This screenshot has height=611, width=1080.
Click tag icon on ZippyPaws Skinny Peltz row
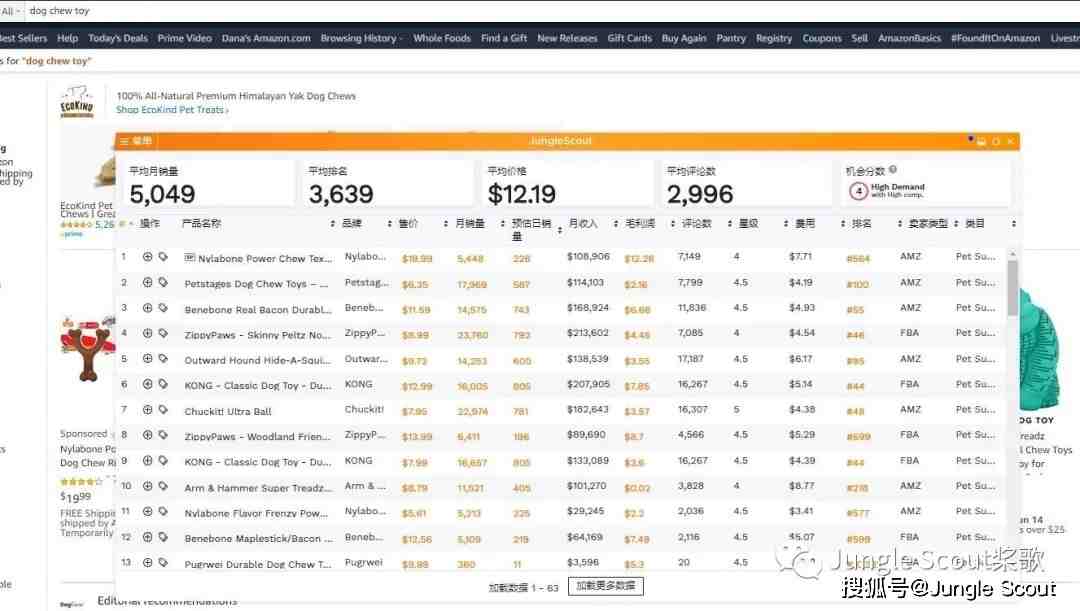[163, 333]
